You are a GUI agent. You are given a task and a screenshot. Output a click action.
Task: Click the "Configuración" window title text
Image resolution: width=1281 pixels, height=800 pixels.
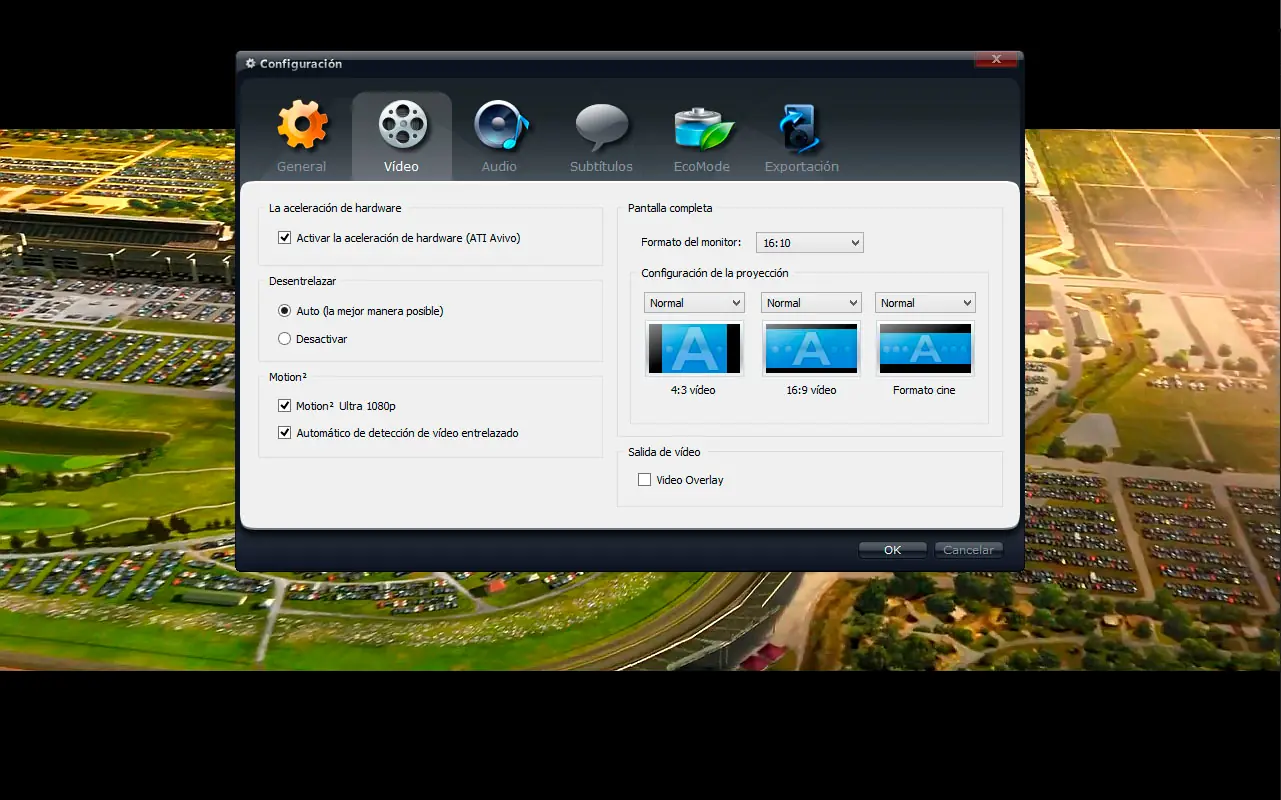pos(301,64)
